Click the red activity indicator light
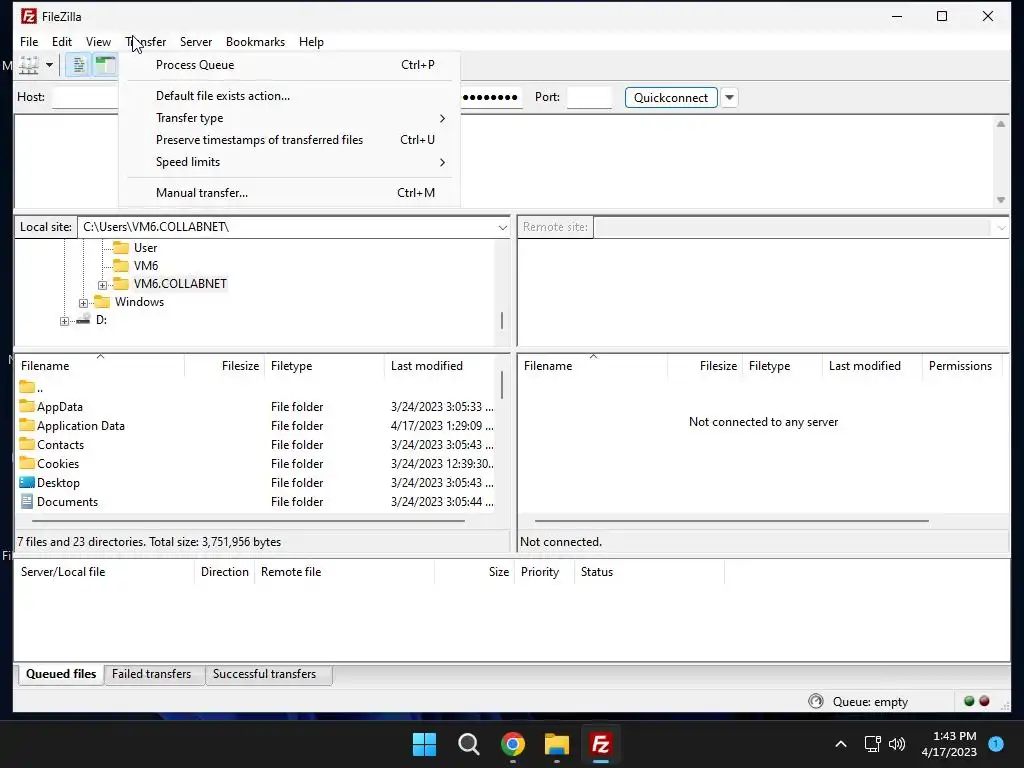The height and width of the screenshot is (768, 1024). point(984,701)
